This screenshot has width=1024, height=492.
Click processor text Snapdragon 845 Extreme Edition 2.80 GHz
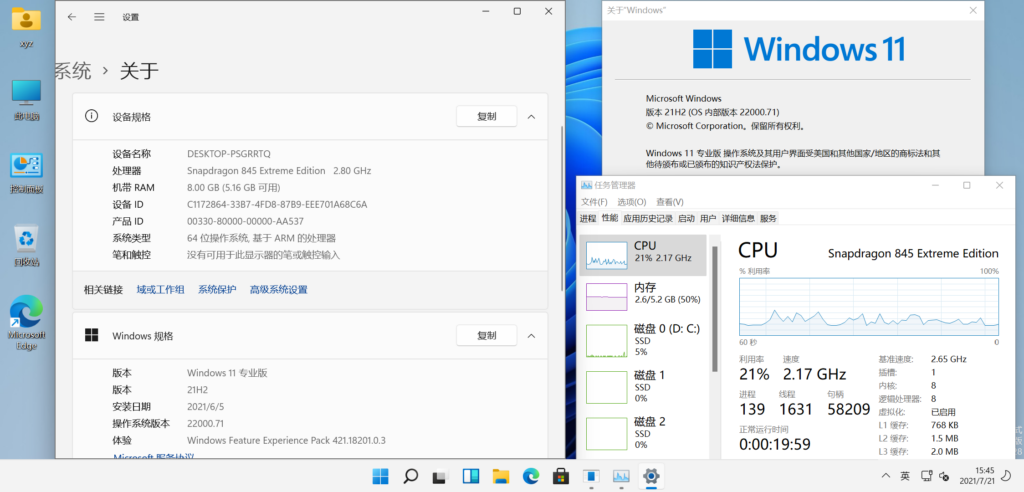tap(279, 171)
